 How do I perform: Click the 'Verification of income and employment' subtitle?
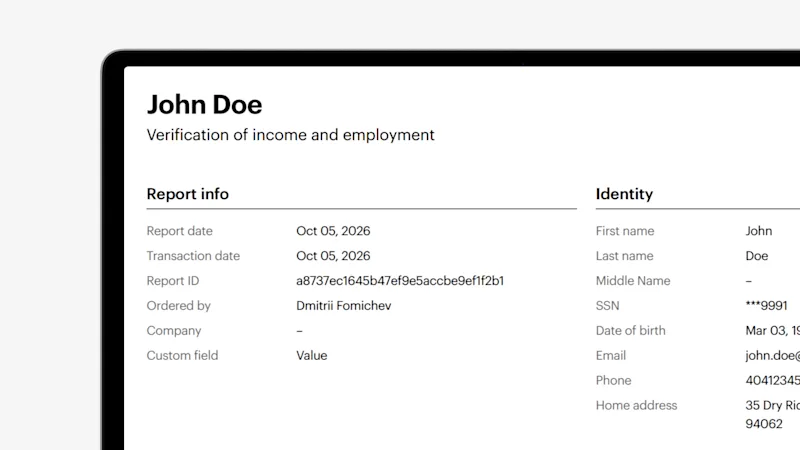click(290, 135)
